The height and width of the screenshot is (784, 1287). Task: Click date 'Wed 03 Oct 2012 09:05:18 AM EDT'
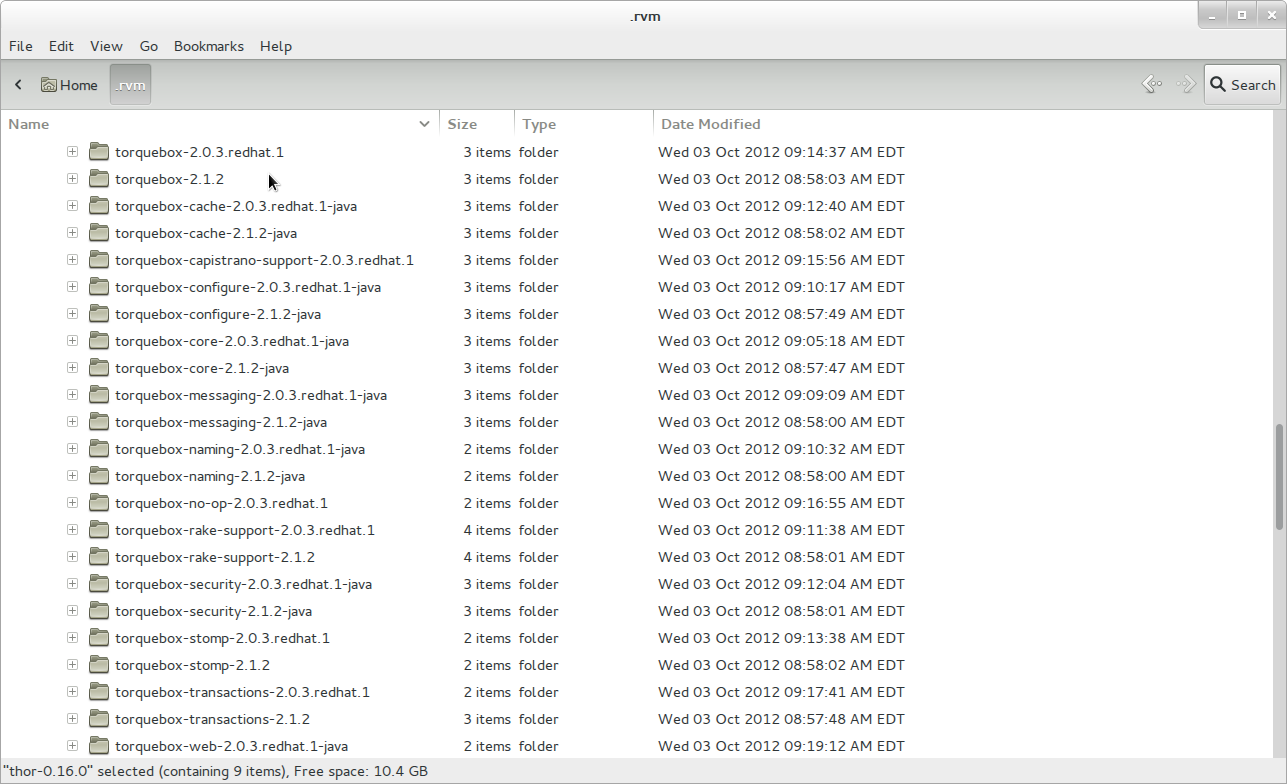tap(781, 341)
